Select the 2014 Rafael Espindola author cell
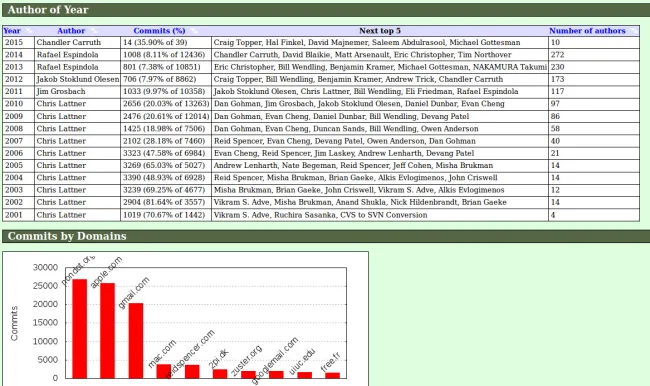This screenshot has width=650, height=386. [78, 55]
